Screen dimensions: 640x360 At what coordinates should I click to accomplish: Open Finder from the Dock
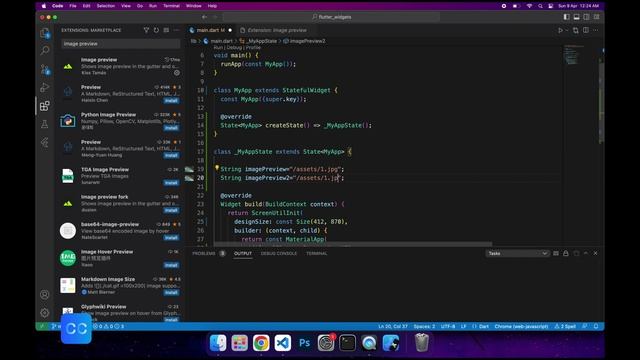point(218,343)
